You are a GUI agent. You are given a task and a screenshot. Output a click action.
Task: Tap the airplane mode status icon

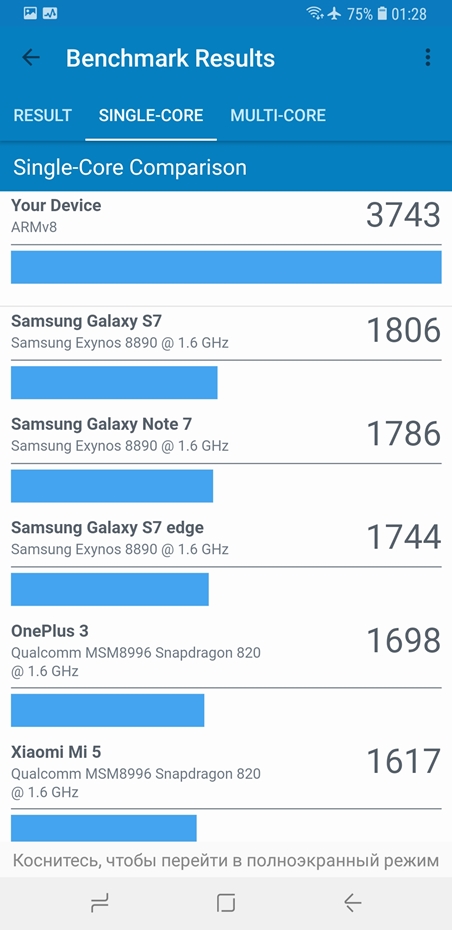[x=335, y=13]
